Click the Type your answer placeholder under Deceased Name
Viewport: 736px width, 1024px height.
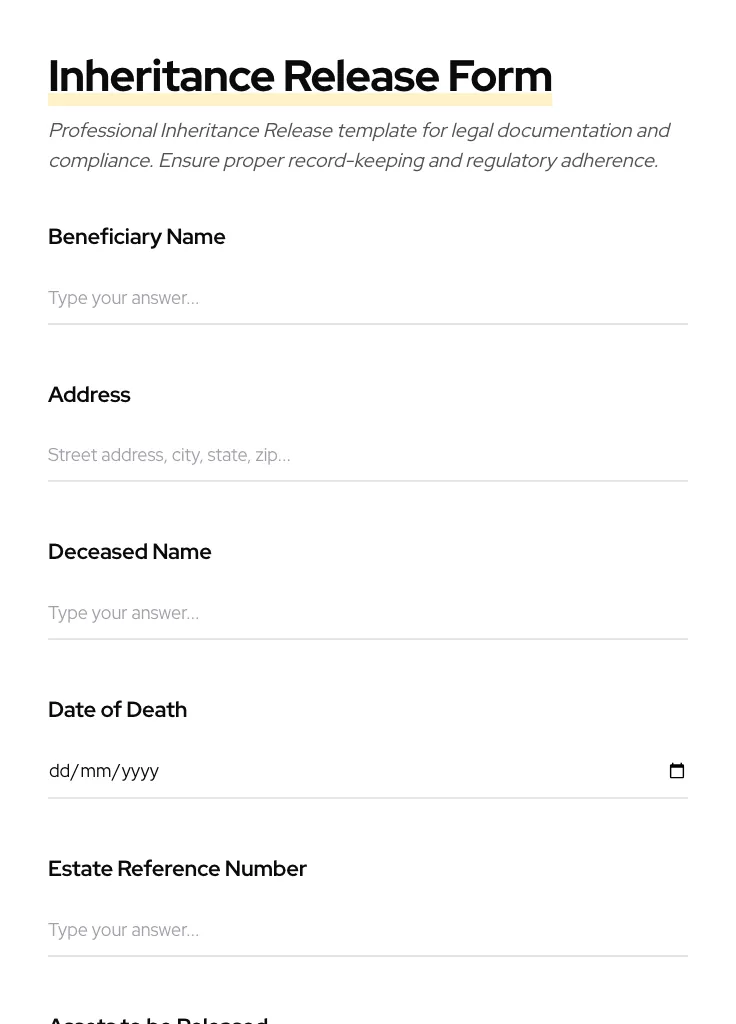click(123, 613)
